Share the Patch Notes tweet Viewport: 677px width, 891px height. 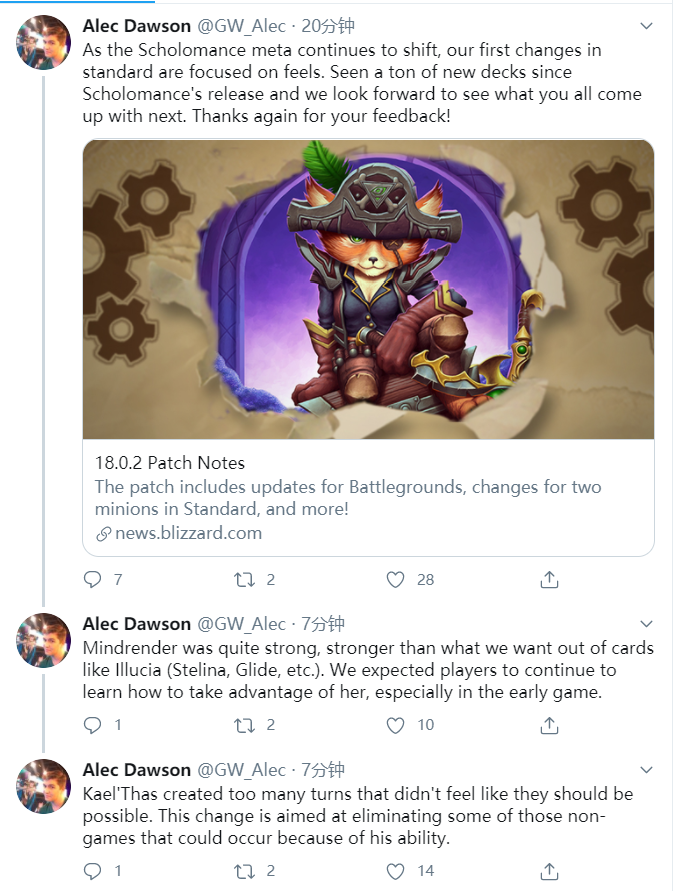(x=549, y=579)
